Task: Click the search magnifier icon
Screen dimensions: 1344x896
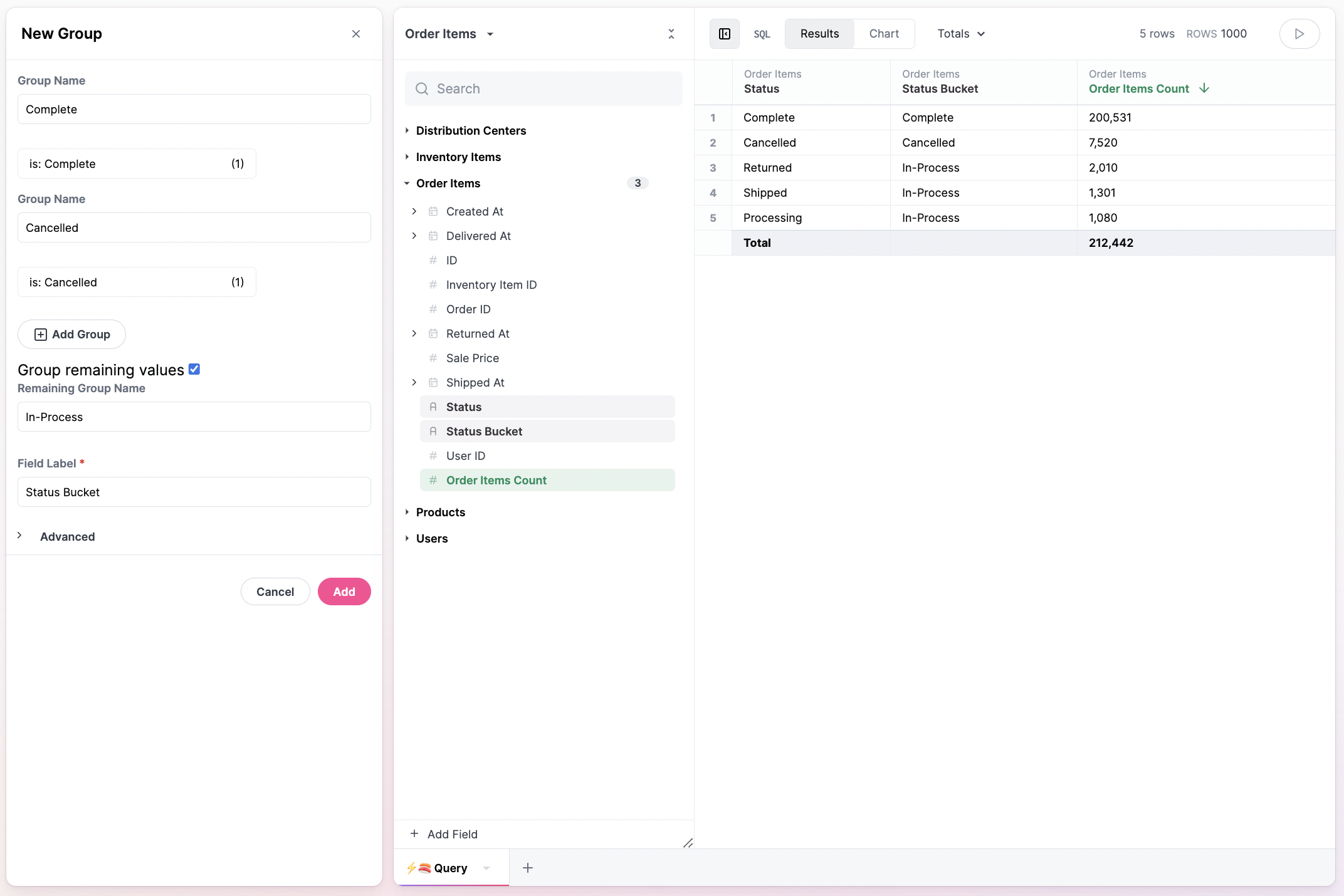Action: (423, 89)
